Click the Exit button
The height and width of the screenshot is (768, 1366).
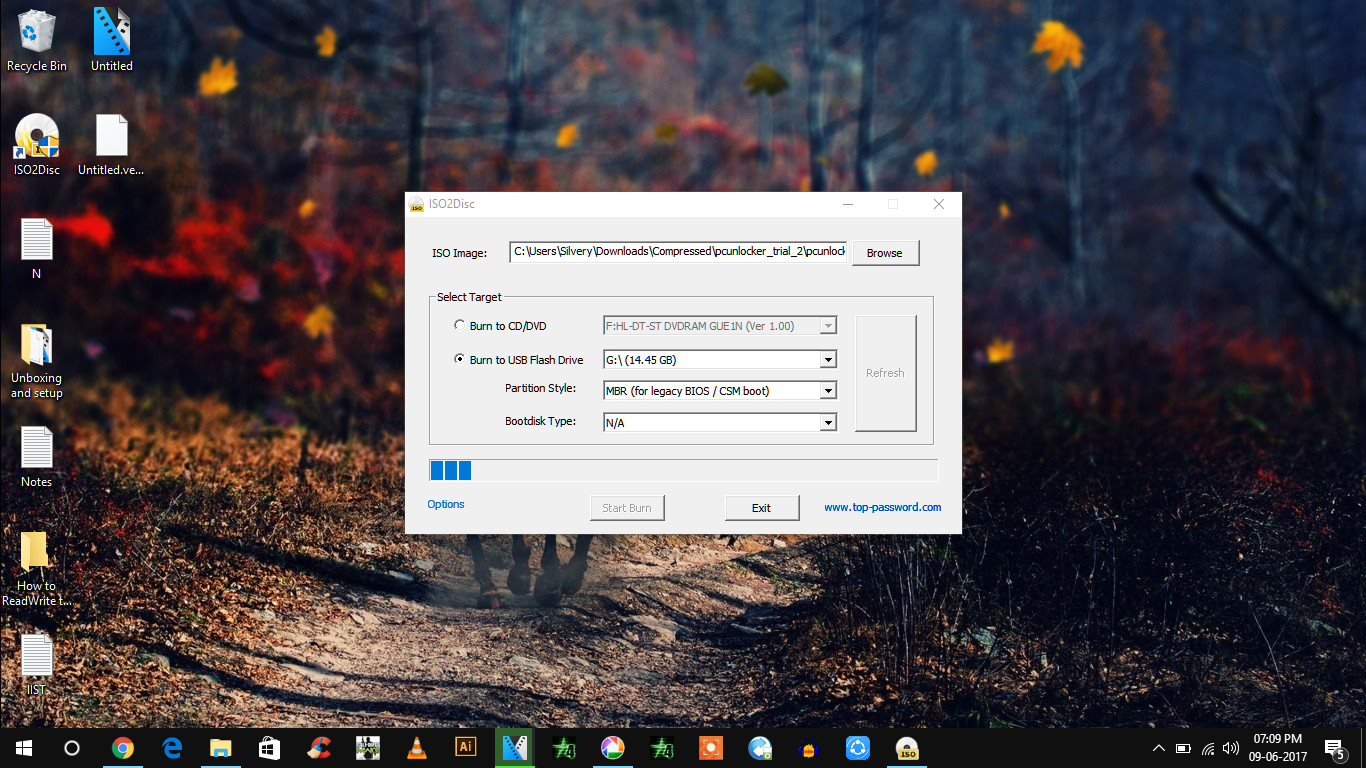click(762, 508)
